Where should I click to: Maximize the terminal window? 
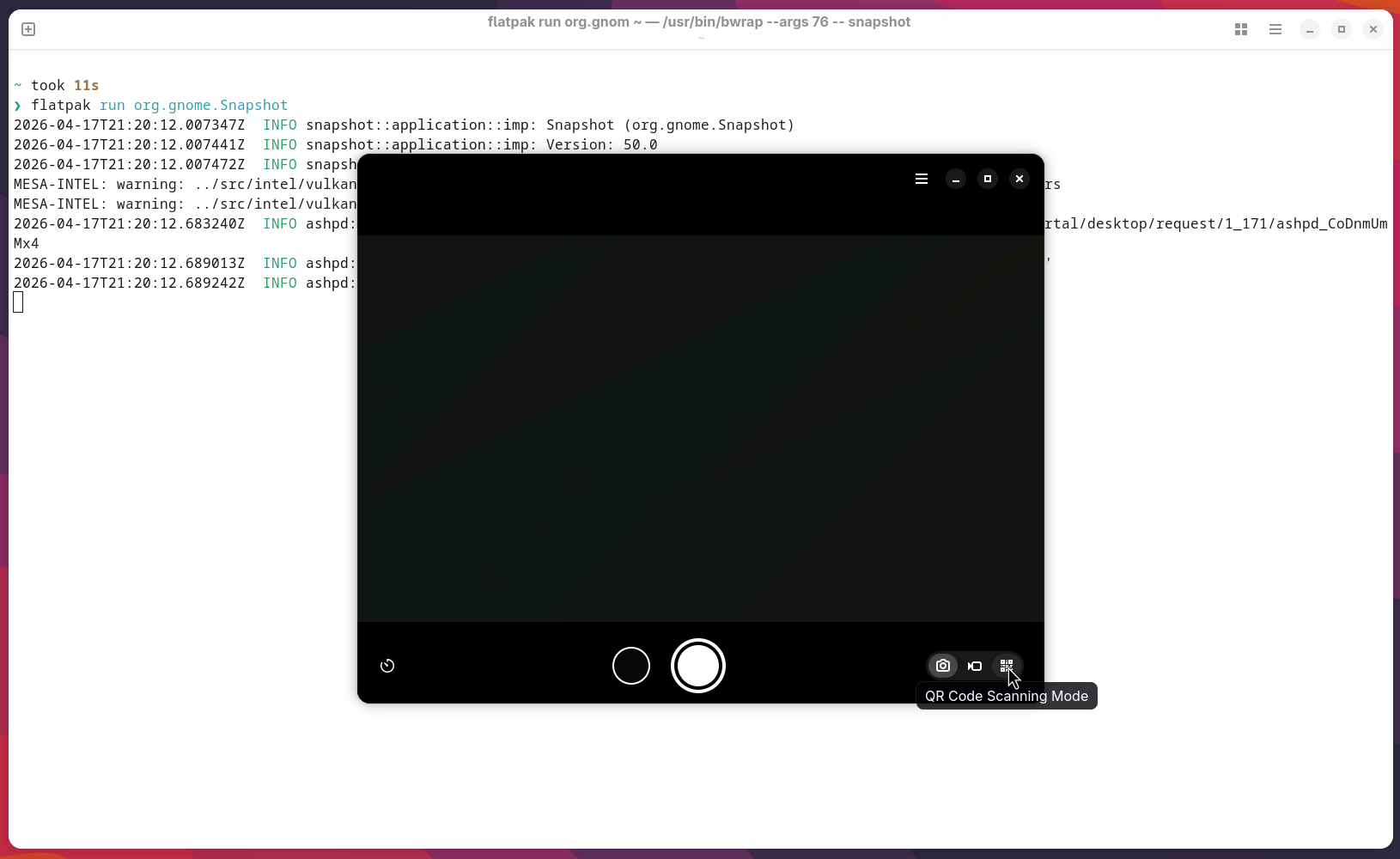1342,29
